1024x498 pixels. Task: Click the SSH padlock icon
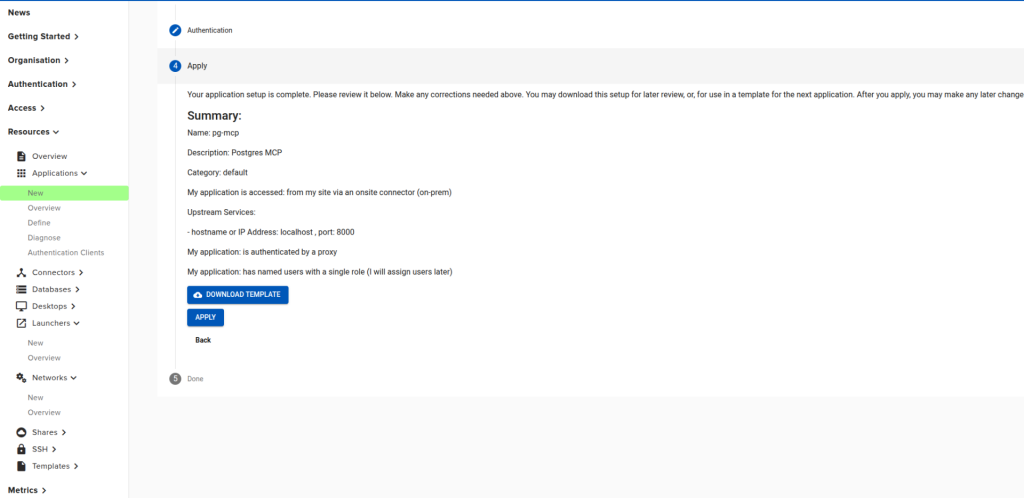click(x=21, y=450)
